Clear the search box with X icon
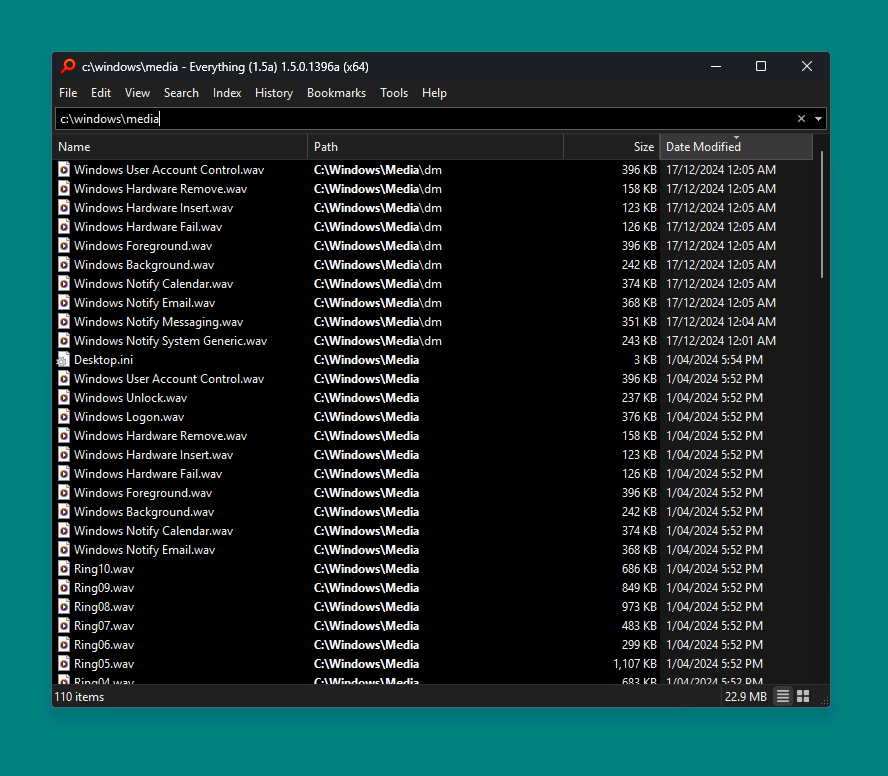Viewport: 888px width, 776px height. coord(801,119)
